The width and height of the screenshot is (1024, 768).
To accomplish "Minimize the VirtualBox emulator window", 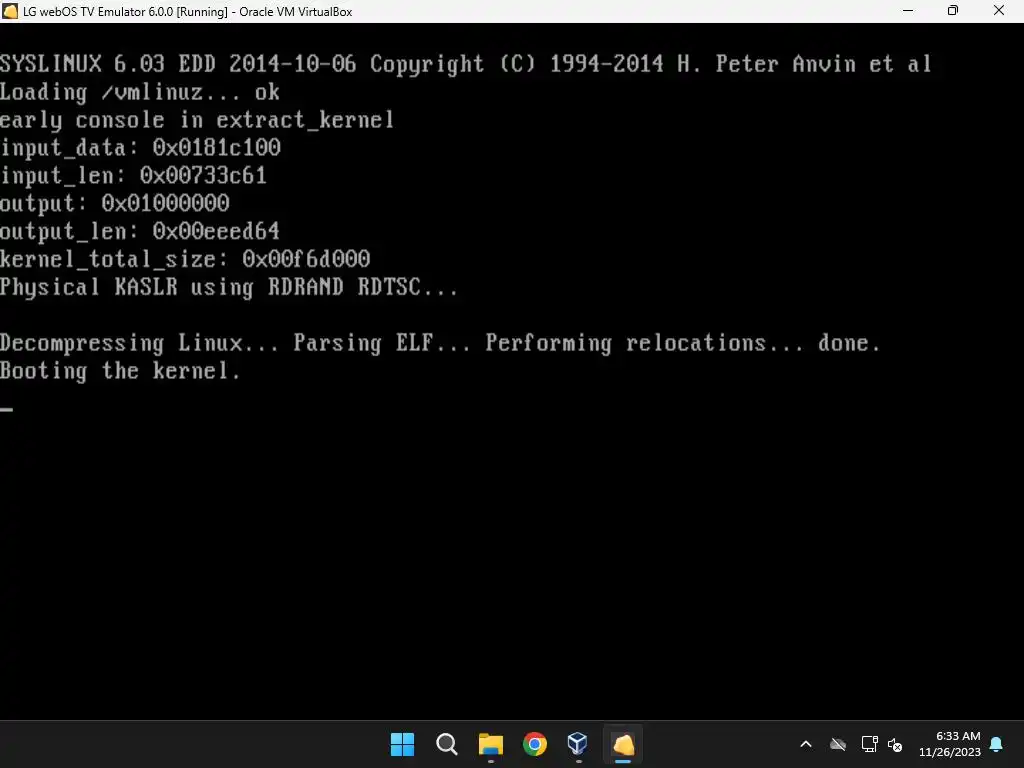I will pos(908,11).
